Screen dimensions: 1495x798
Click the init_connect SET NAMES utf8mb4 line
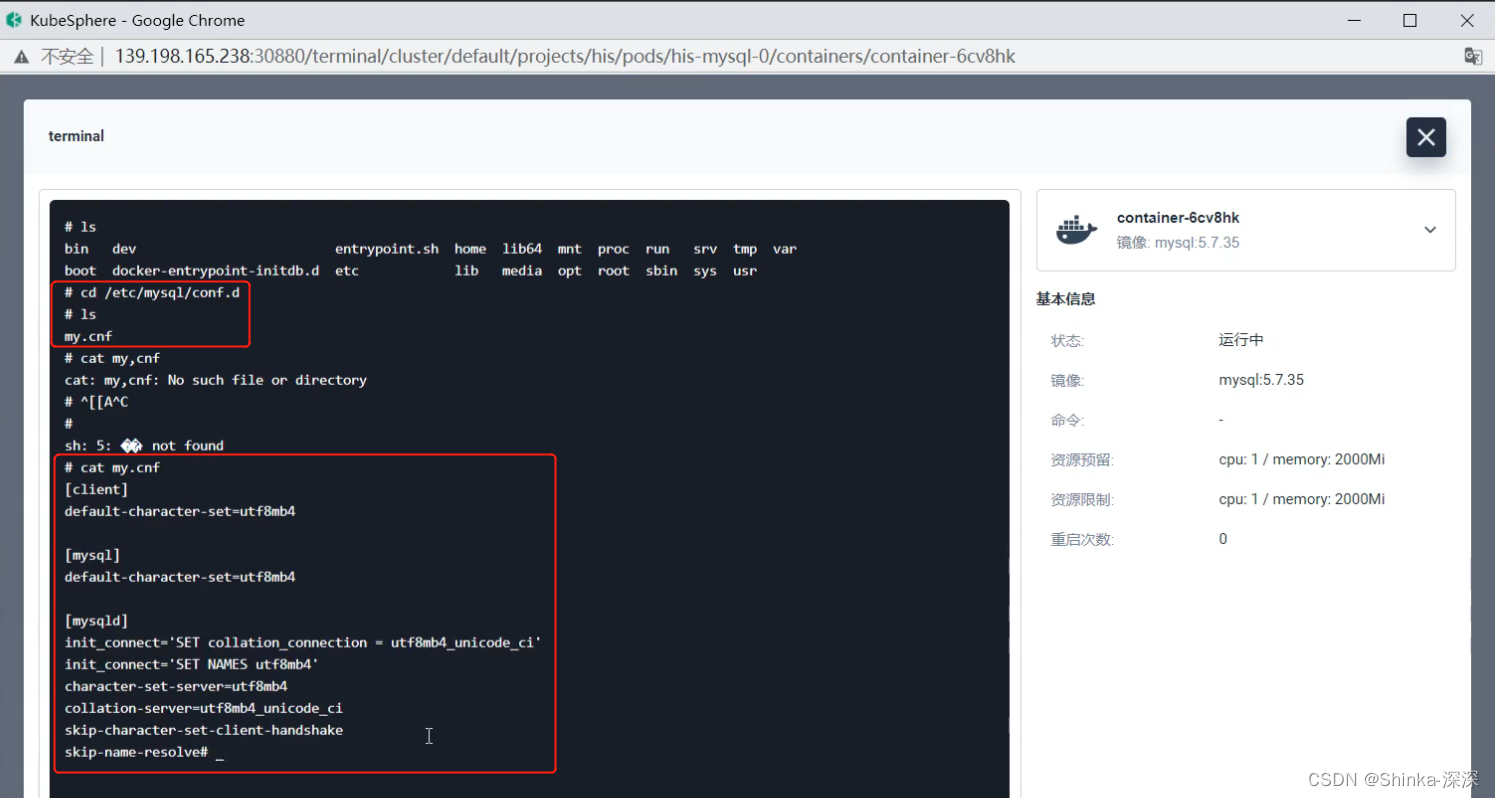tap(192, 665)
